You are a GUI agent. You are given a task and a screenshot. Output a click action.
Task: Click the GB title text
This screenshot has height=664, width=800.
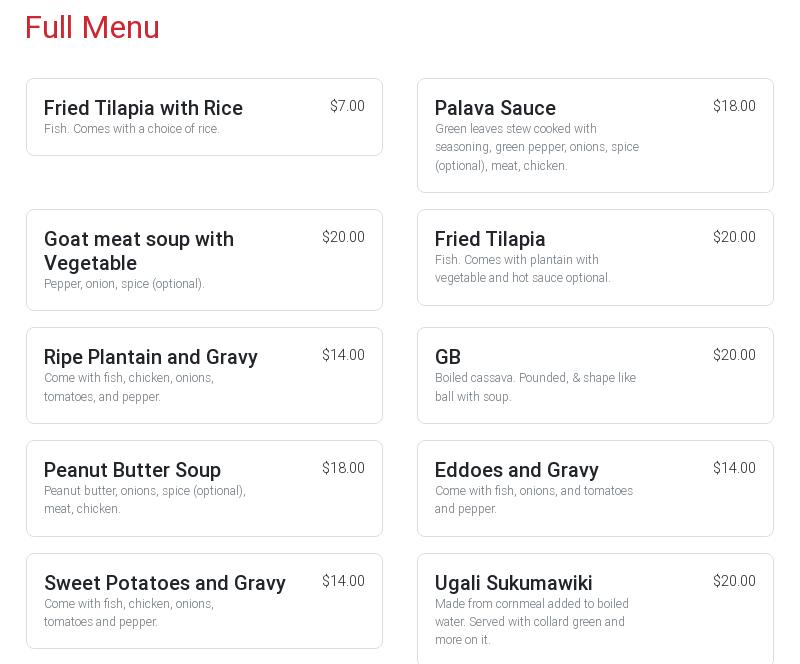(448, 357)
